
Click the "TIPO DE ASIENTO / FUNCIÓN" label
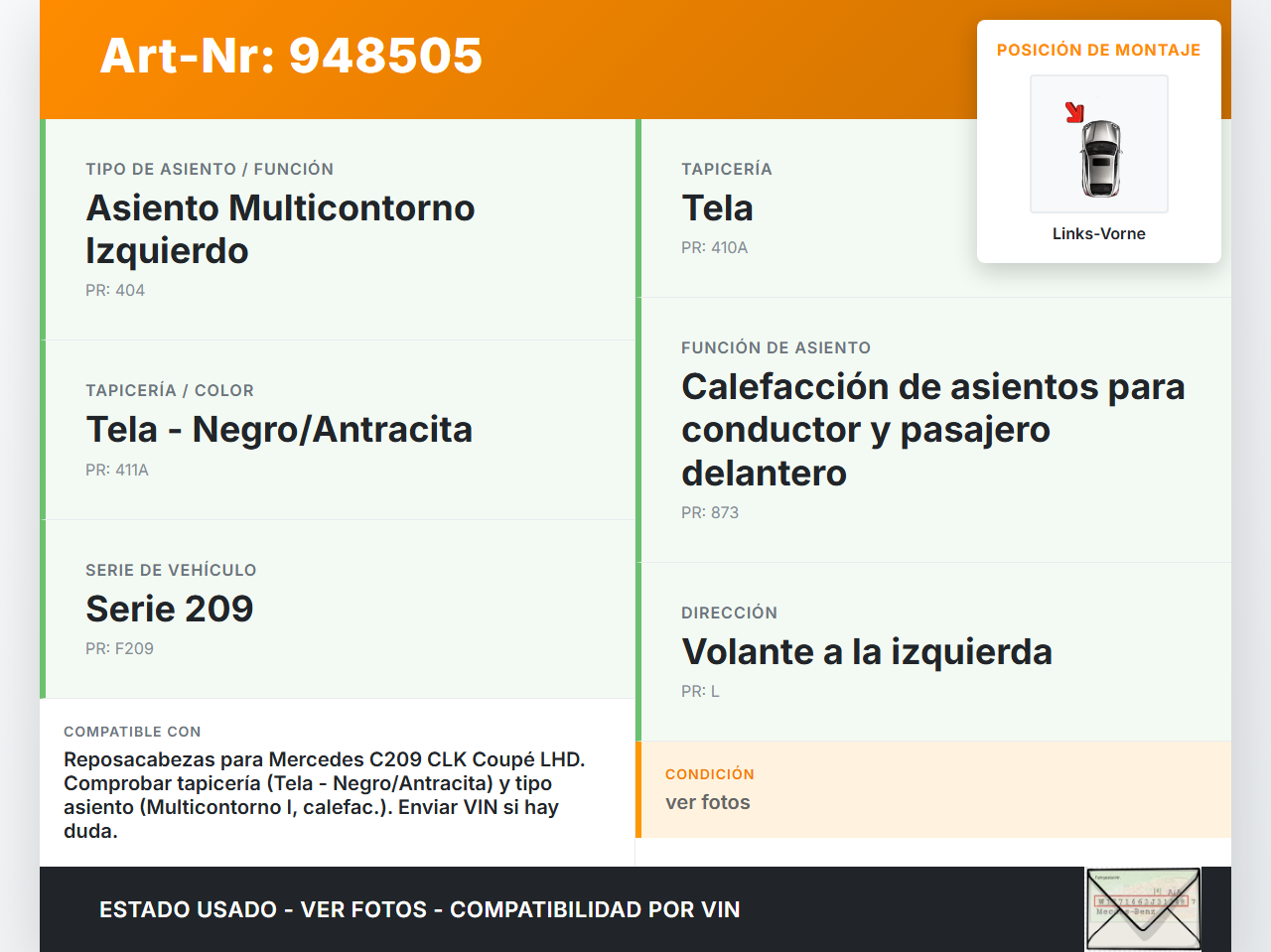(x=210, y=169)
